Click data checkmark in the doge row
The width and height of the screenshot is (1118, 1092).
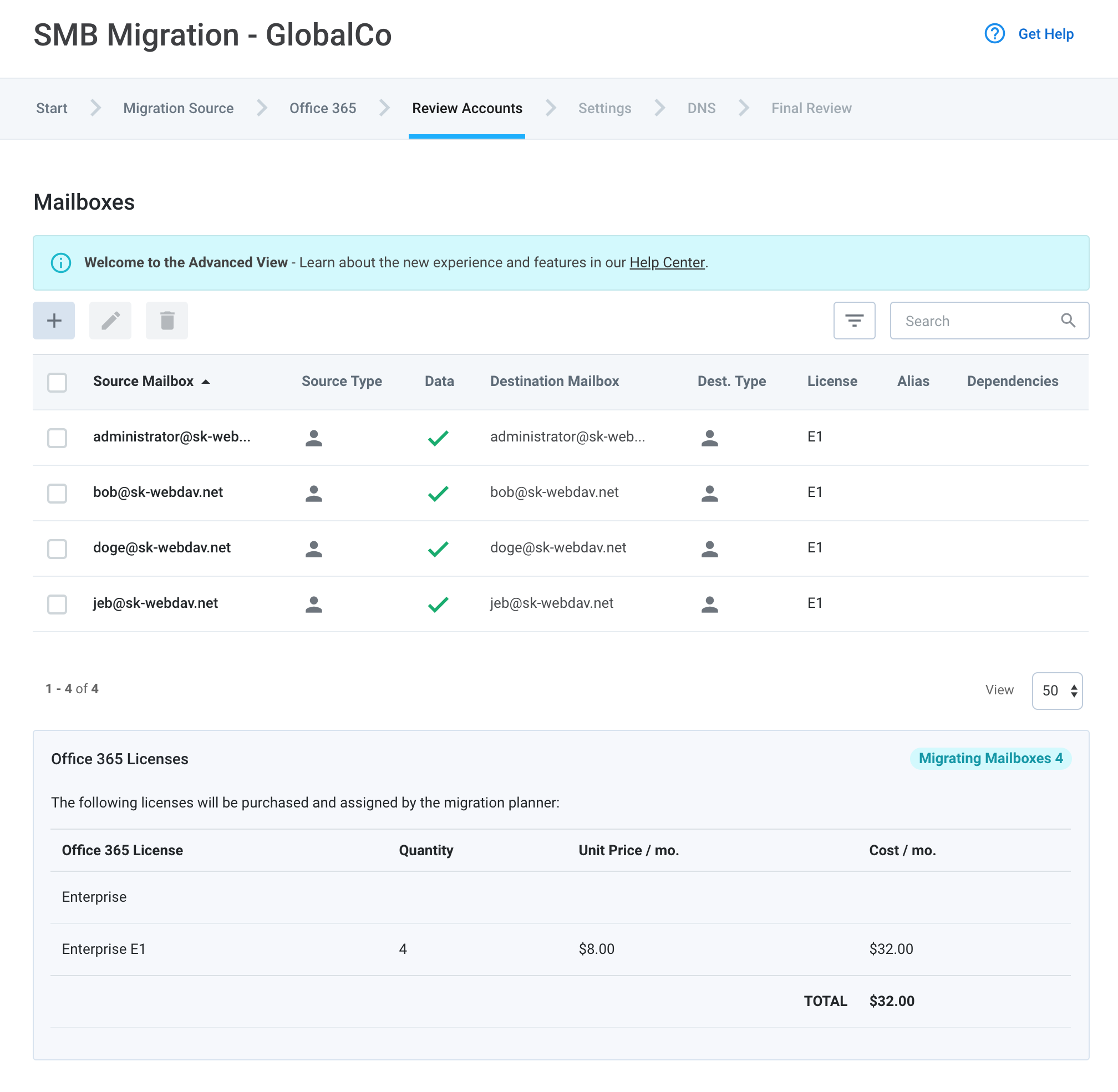438,549
